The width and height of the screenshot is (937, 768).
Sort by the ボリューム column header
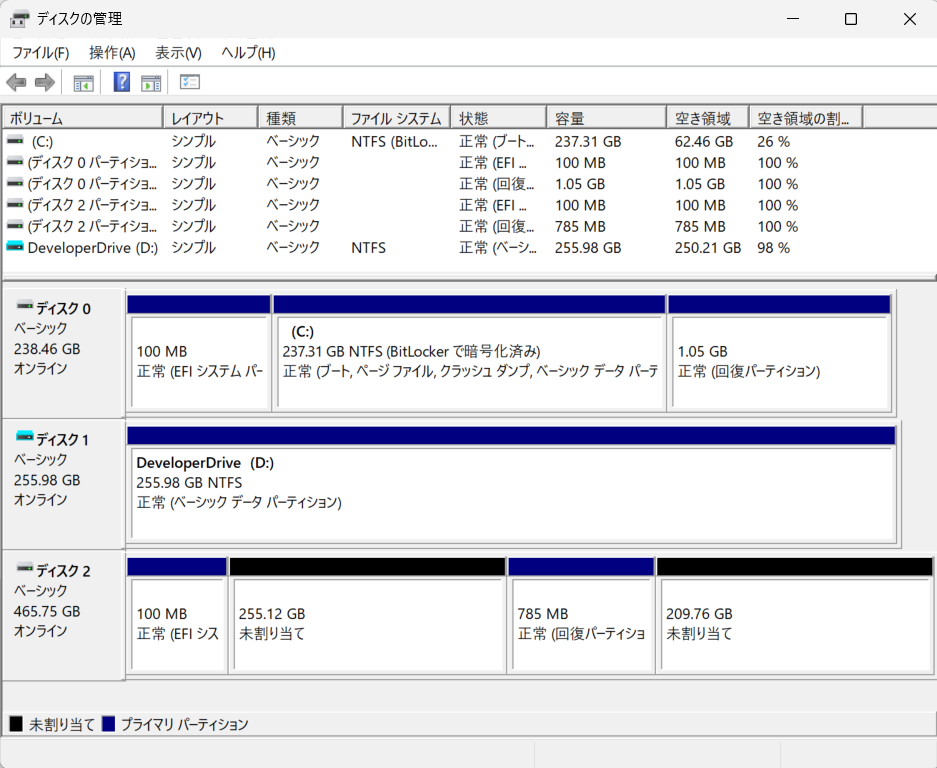83,118
